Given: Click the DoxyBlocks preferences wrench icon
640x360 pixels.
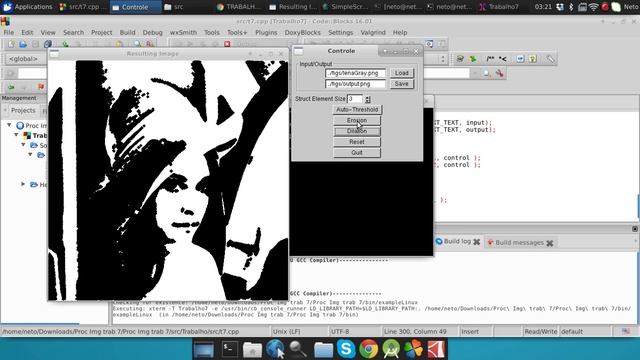Looking at the screenshot, I should click(x=550, y=59).
